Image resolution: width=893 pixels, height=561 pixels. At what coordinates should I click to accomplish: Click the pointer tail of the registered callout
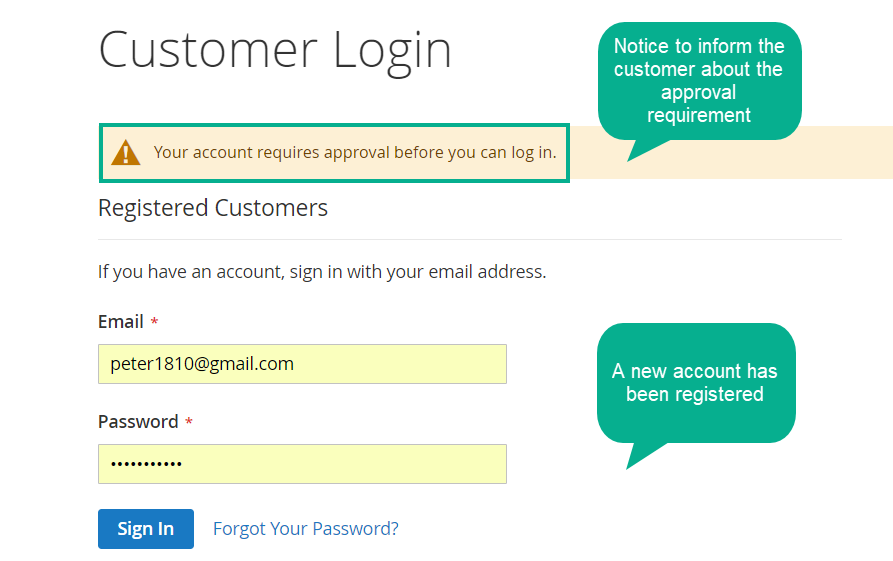click(x=642, y=454)
